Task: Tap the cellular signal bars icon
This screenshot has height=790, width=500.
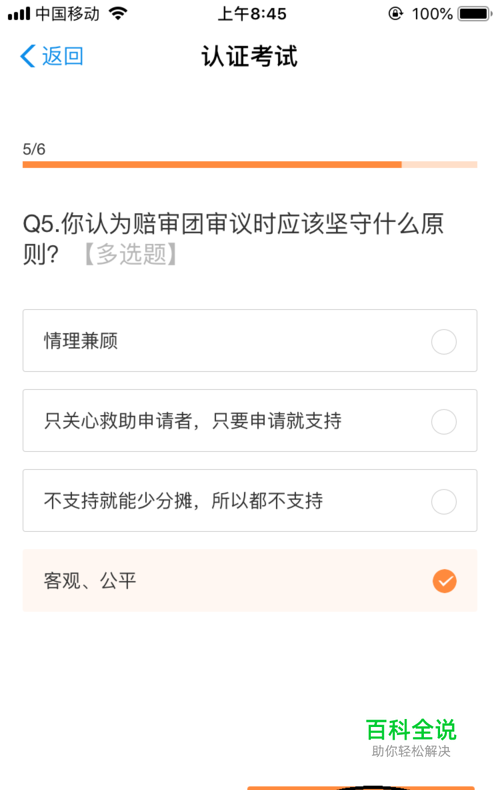Action: coord(19,14)
